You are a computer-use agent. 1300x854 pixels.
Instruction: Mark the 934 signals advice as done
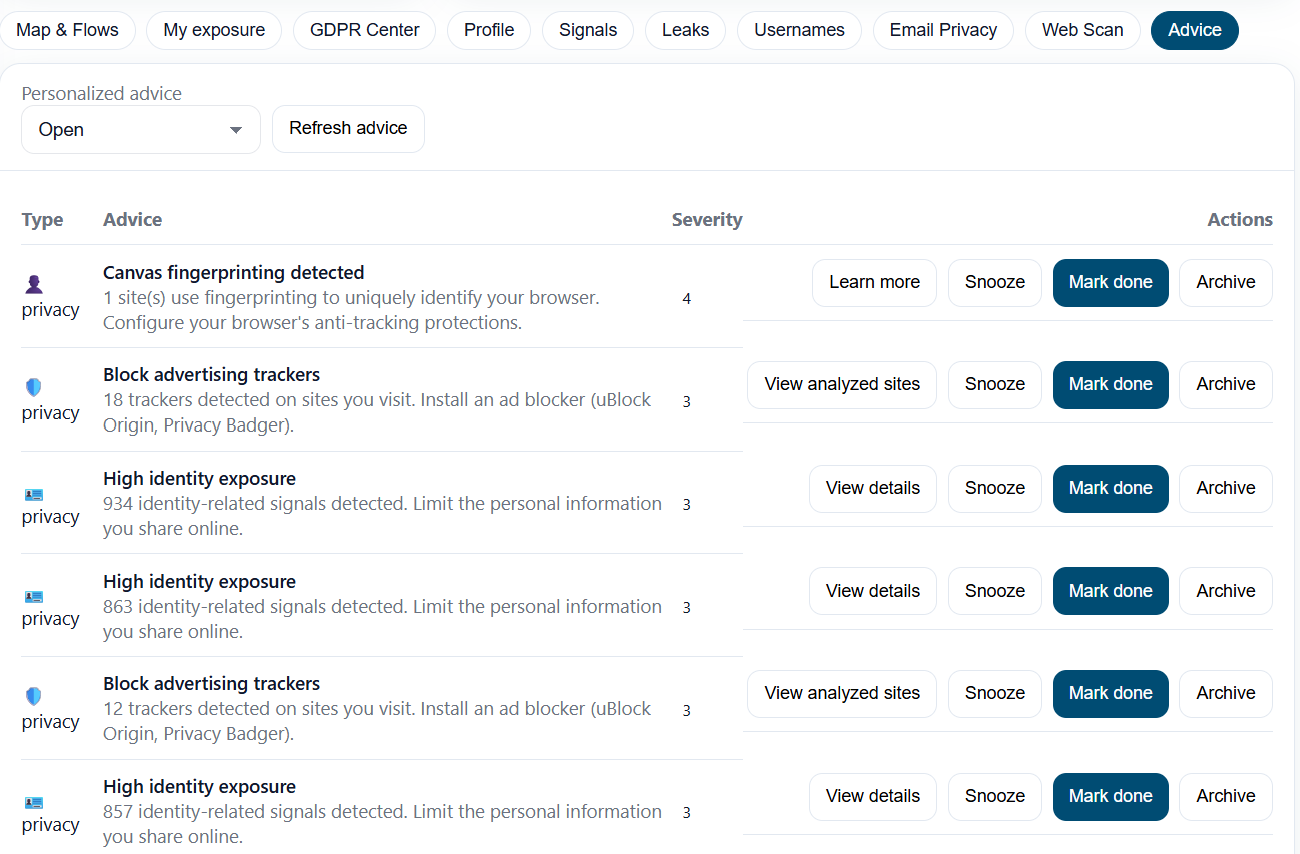pos(1110,488)
